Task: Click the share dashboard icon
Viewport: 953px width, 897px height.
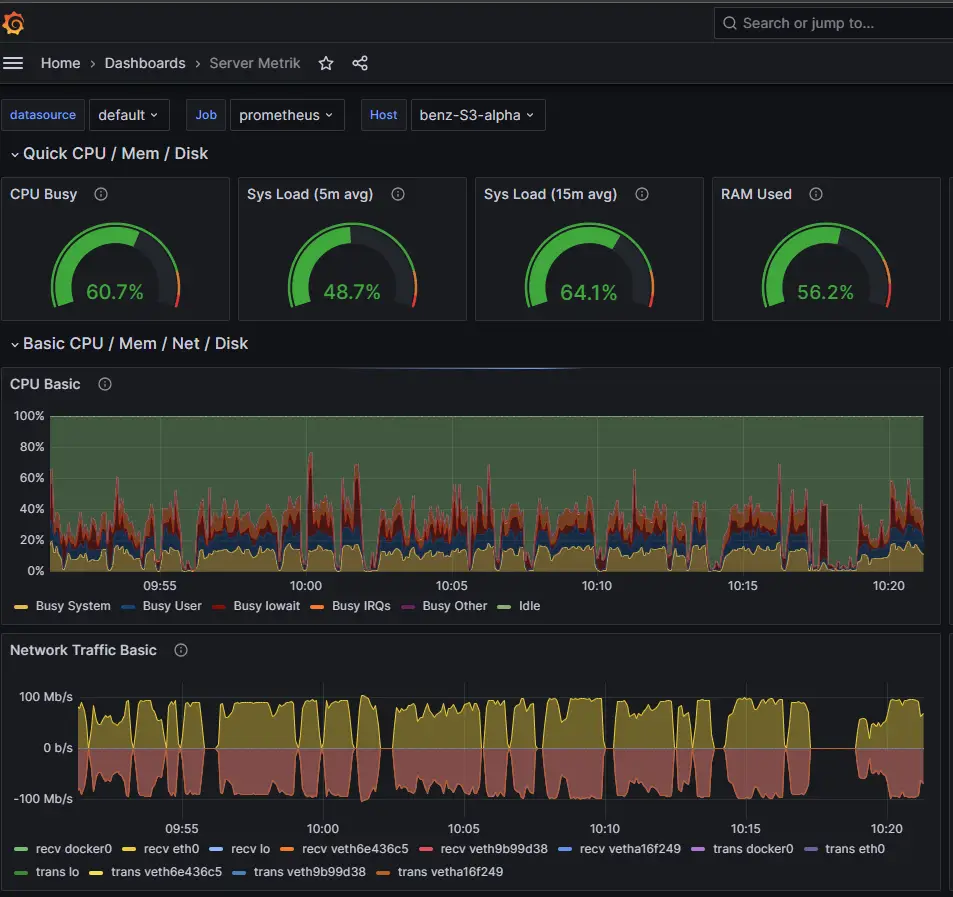Action: click(x=360, y=63)
